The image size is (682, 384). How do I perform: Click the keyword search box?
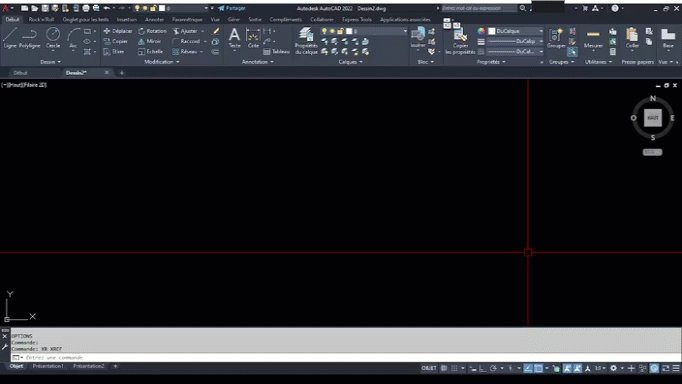tap(478, 8)
